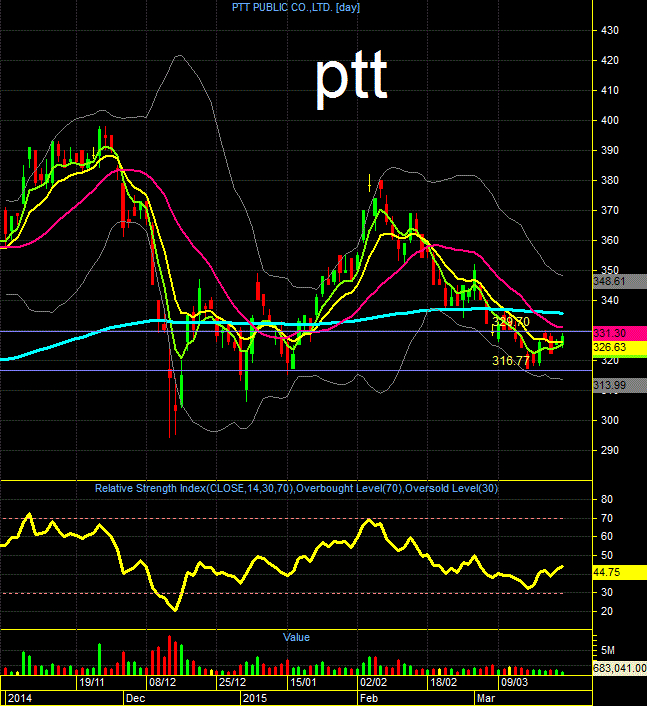This screenshot has width=651, height=706.
Task: Click the RSI axis 30 level label
Action: (x=607, y=593)
